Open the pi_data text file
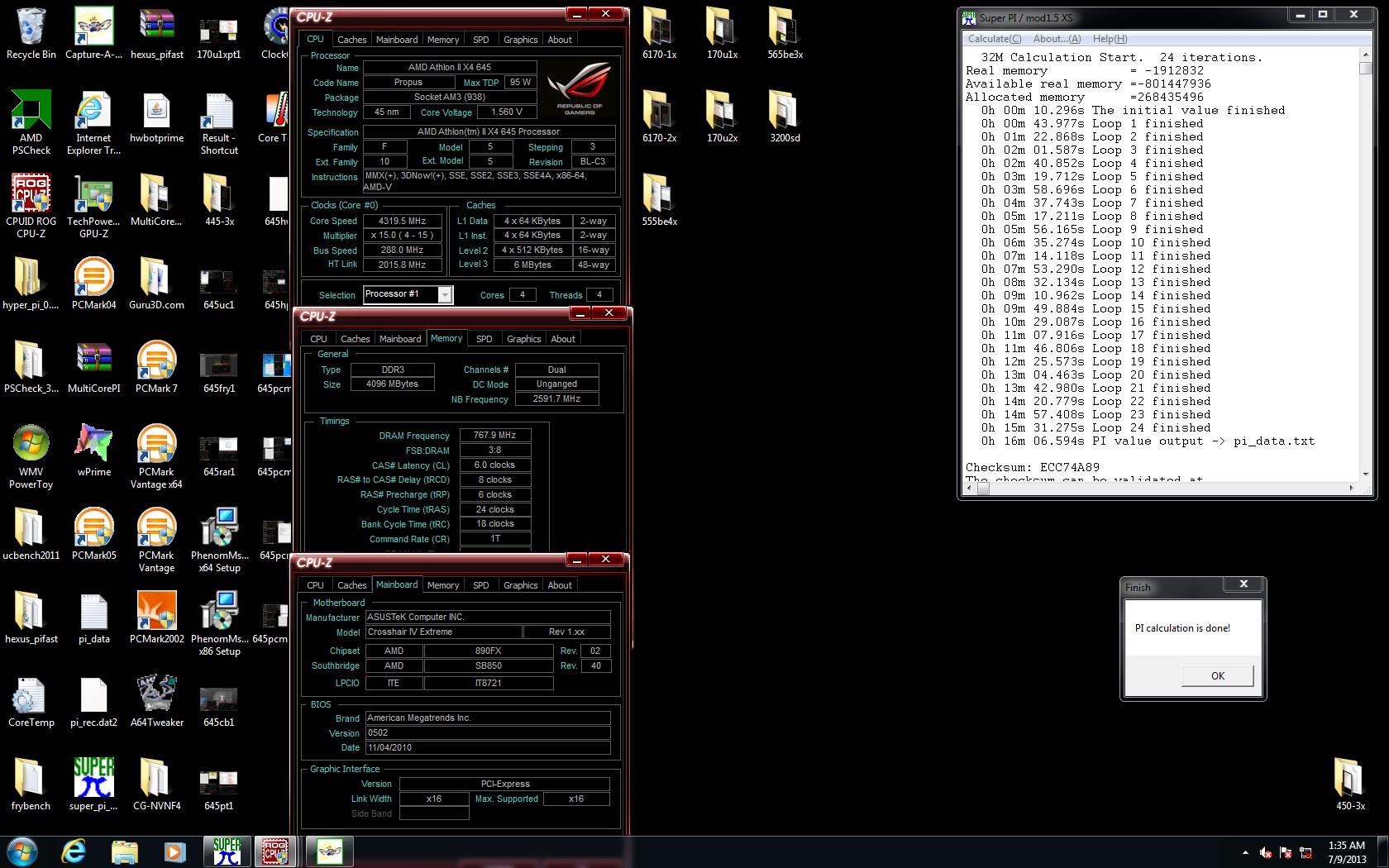Screen dimensions: 1389x868 (x=93, y=618)
